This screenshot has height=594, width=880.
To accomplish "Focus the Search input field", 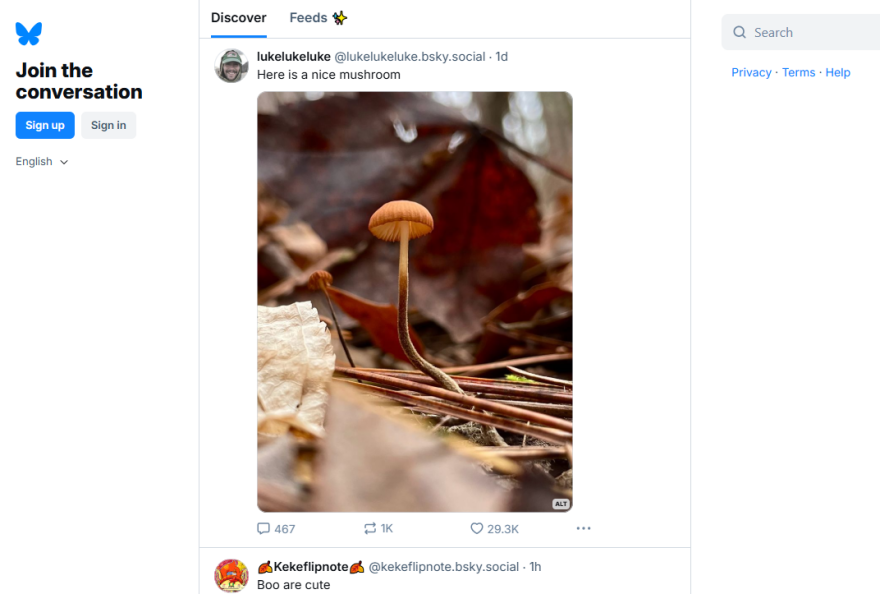I will [x=810, y=32].
